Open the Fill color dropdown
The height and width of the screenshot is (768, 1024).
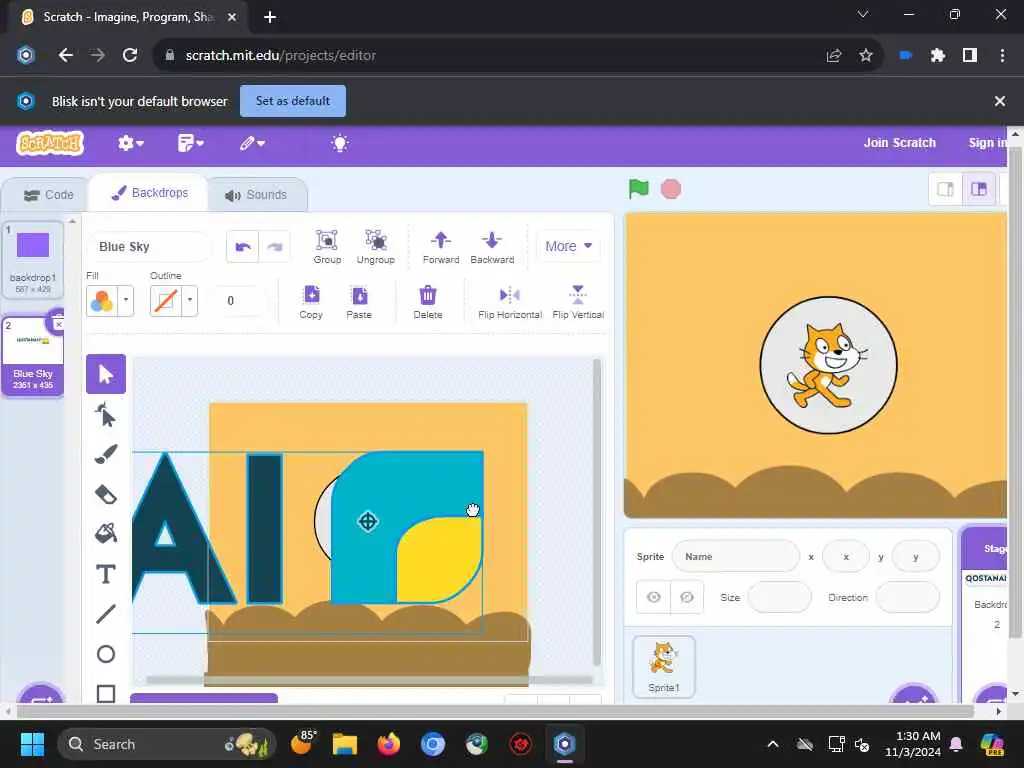126,301
